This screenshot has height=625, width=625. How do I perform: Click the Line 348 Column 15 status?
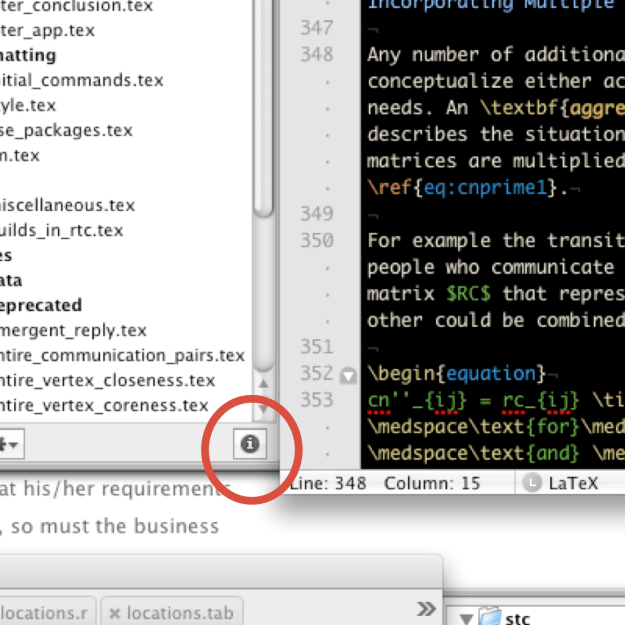385,483
